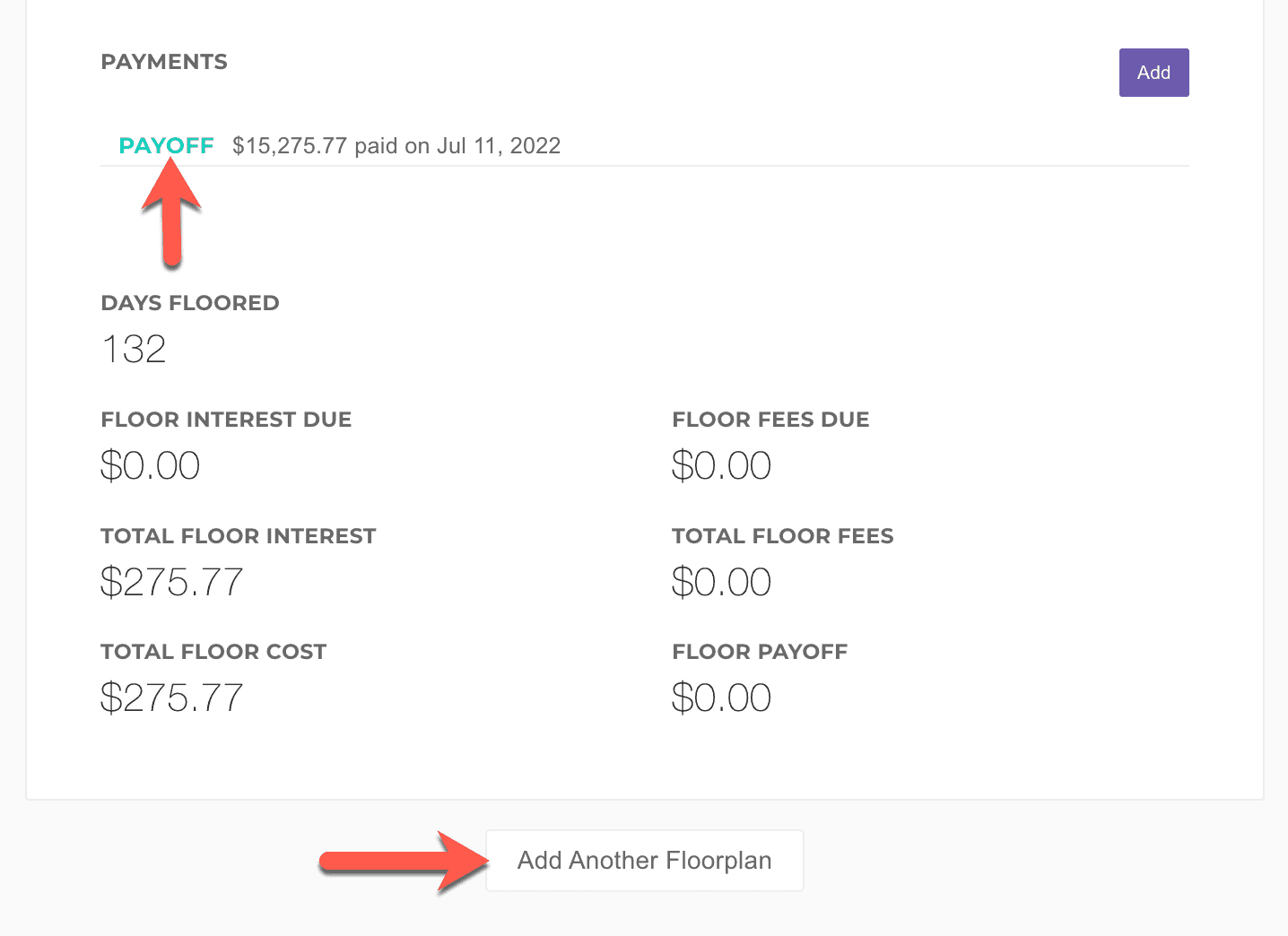Select the PAYMENTS section heading
Screen dimensions: 1288x936
pyautogui.click(x=164, y=62)
